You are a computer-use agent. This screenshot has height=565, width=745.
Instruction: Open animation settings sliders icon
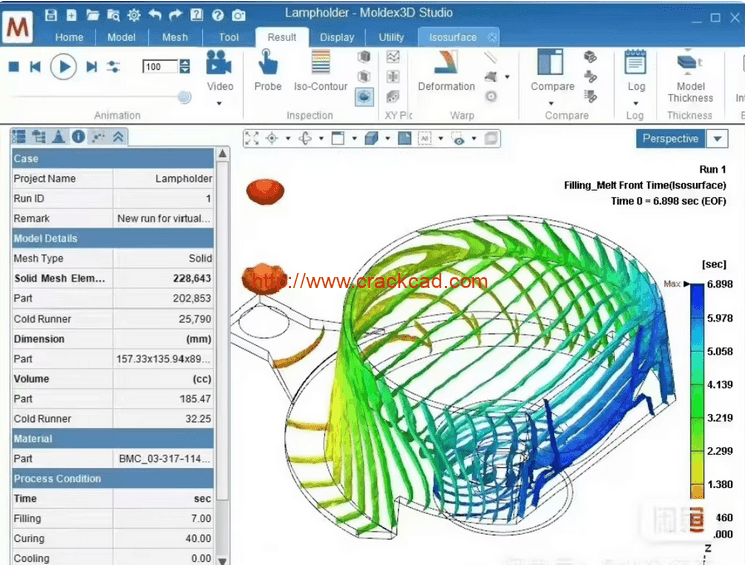[x=114, y=67]
